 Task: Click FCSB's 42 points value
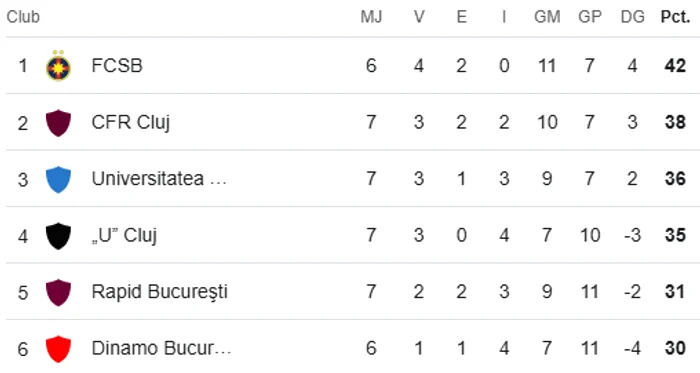(675, 66)
